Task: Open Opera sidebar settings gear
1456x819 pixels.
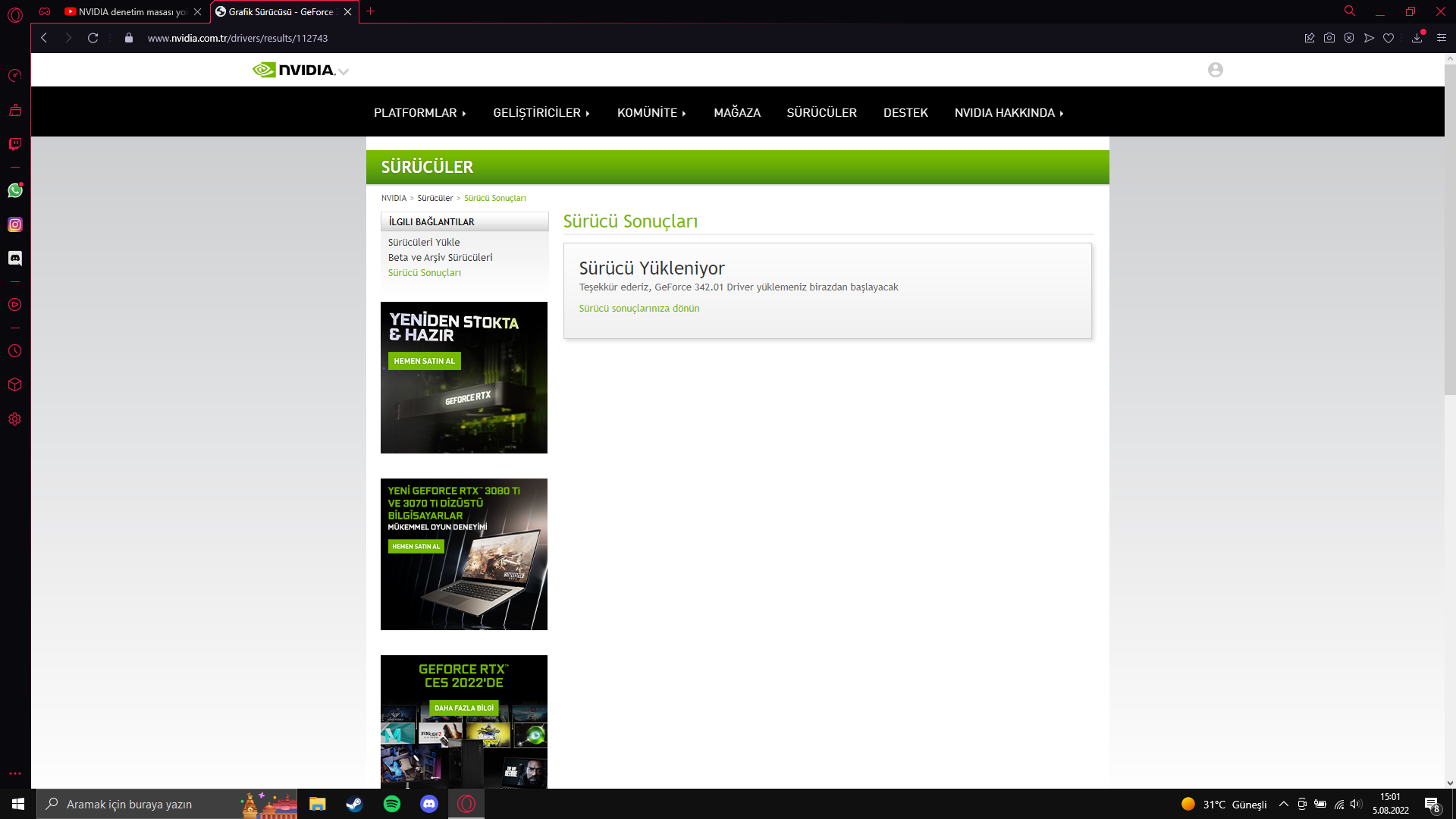Action: click(15, 419)
